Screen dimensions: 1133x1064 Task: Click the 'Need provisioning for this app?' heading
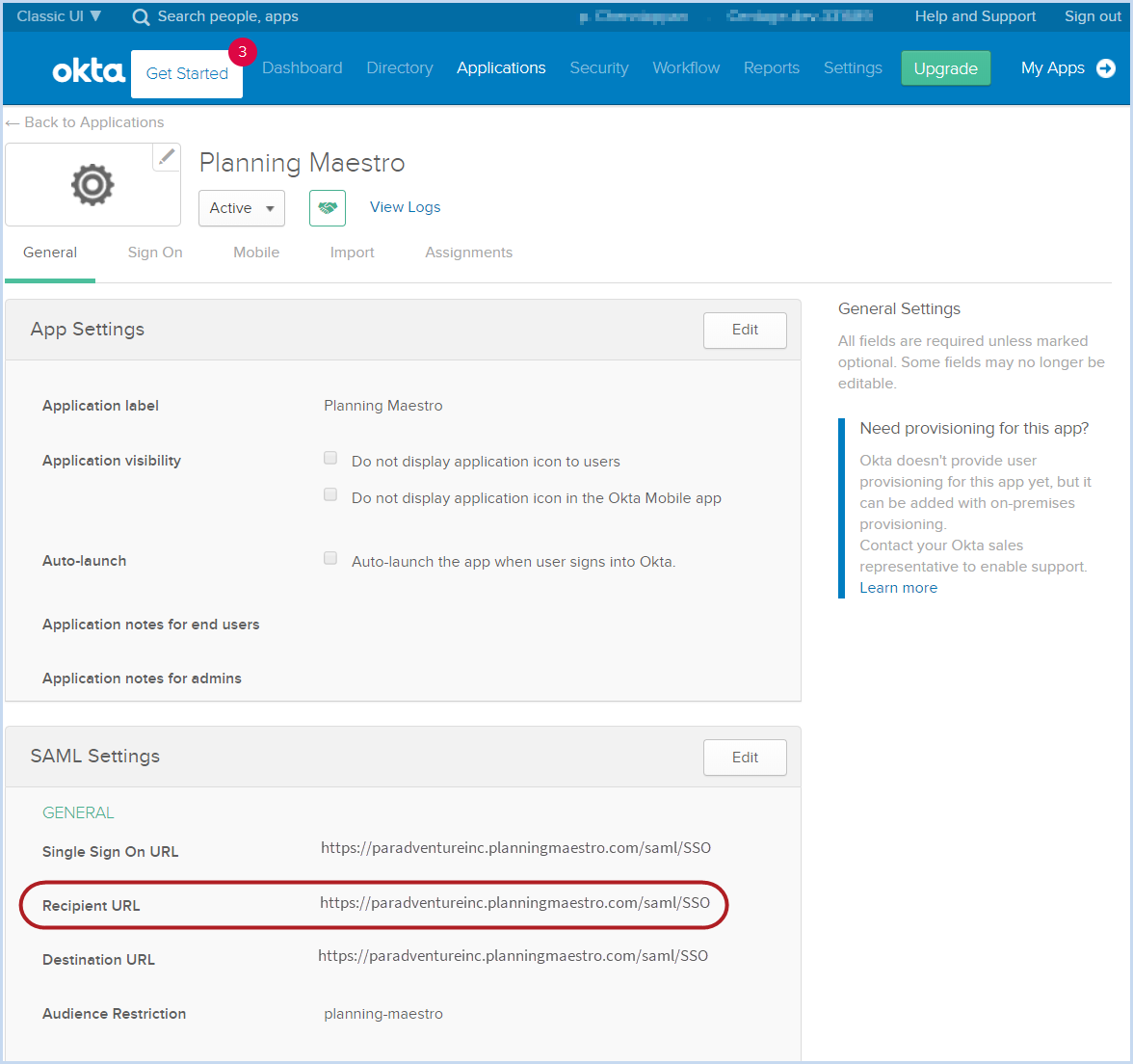pos(974,429)
